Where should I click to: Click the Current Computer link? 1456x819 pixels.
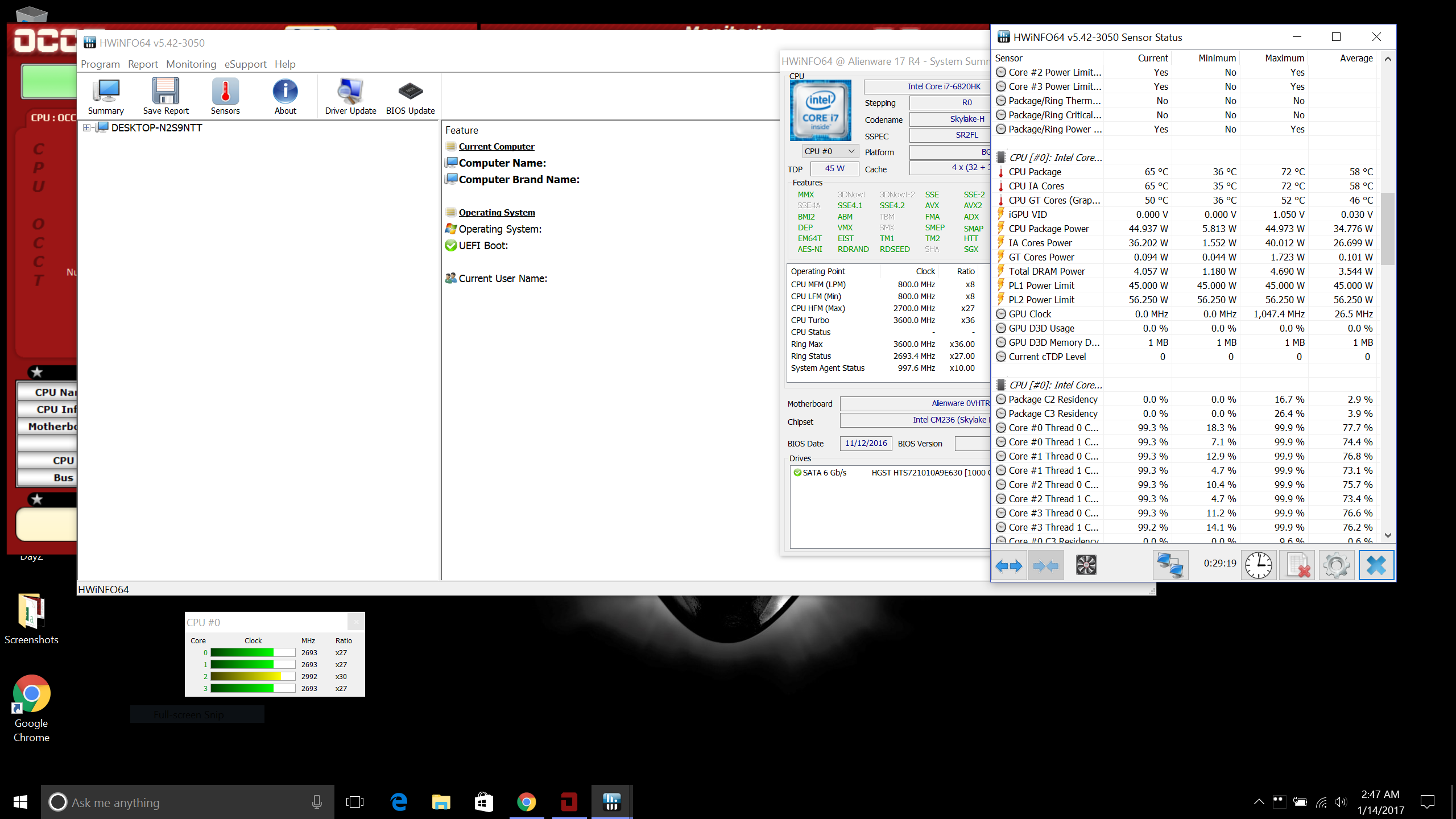[x=497, y=146]
